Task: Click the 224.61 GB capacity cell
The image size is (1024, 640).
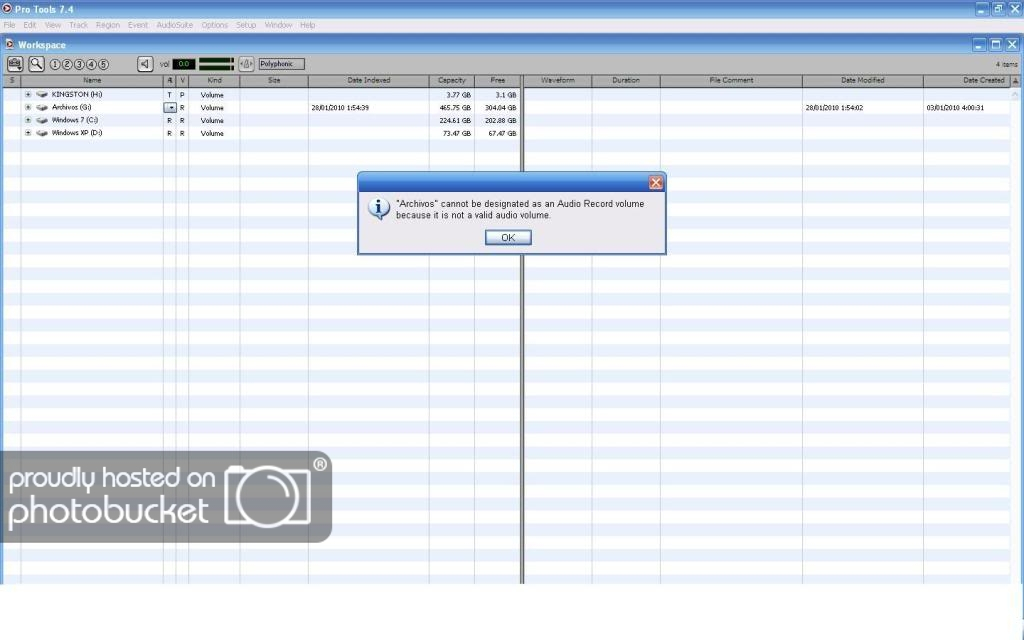Action: pyautogui.click(x=452, y=120)
